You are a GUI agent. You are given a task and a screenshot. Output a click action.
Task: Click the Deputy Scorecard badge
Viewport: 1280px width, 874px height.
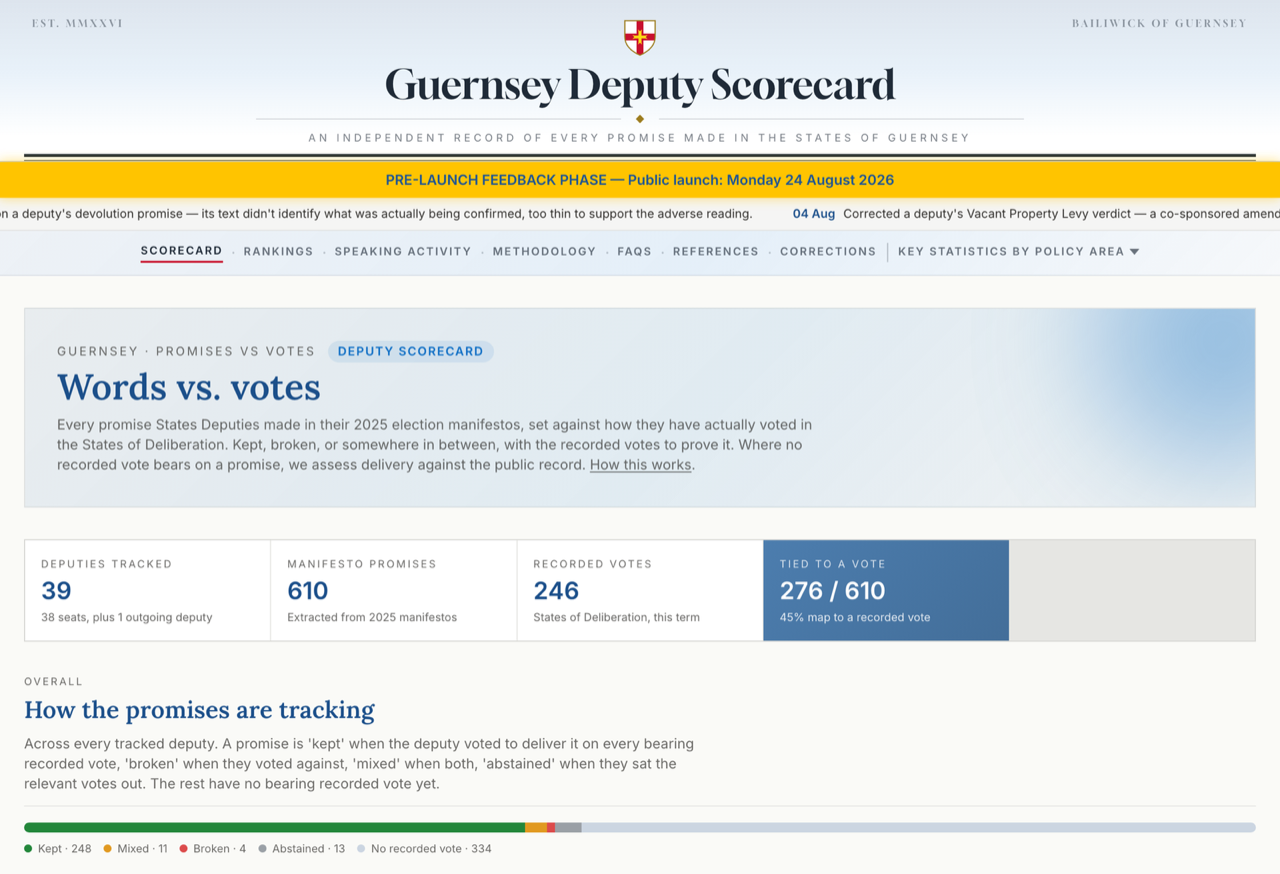tap(410, 351)
